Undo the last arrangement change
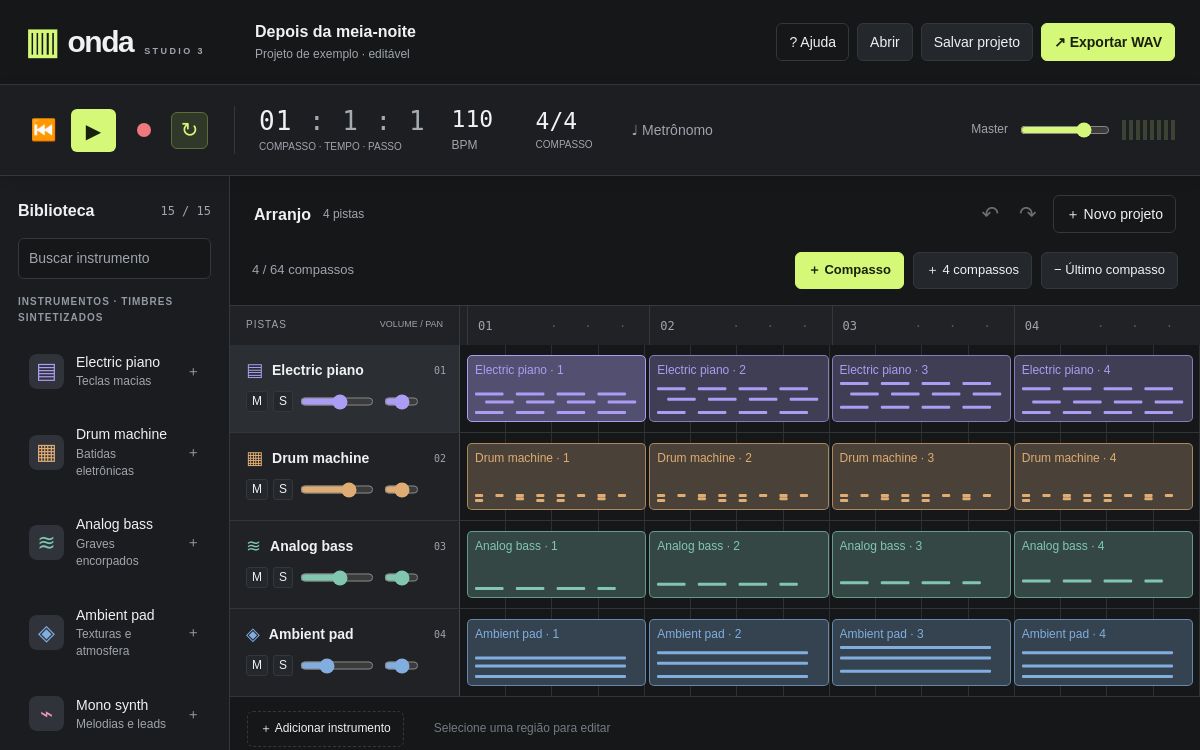Image resolution: width=1200 pixels, height=750 pixels. pyautogui.click(x=990, y=214)
